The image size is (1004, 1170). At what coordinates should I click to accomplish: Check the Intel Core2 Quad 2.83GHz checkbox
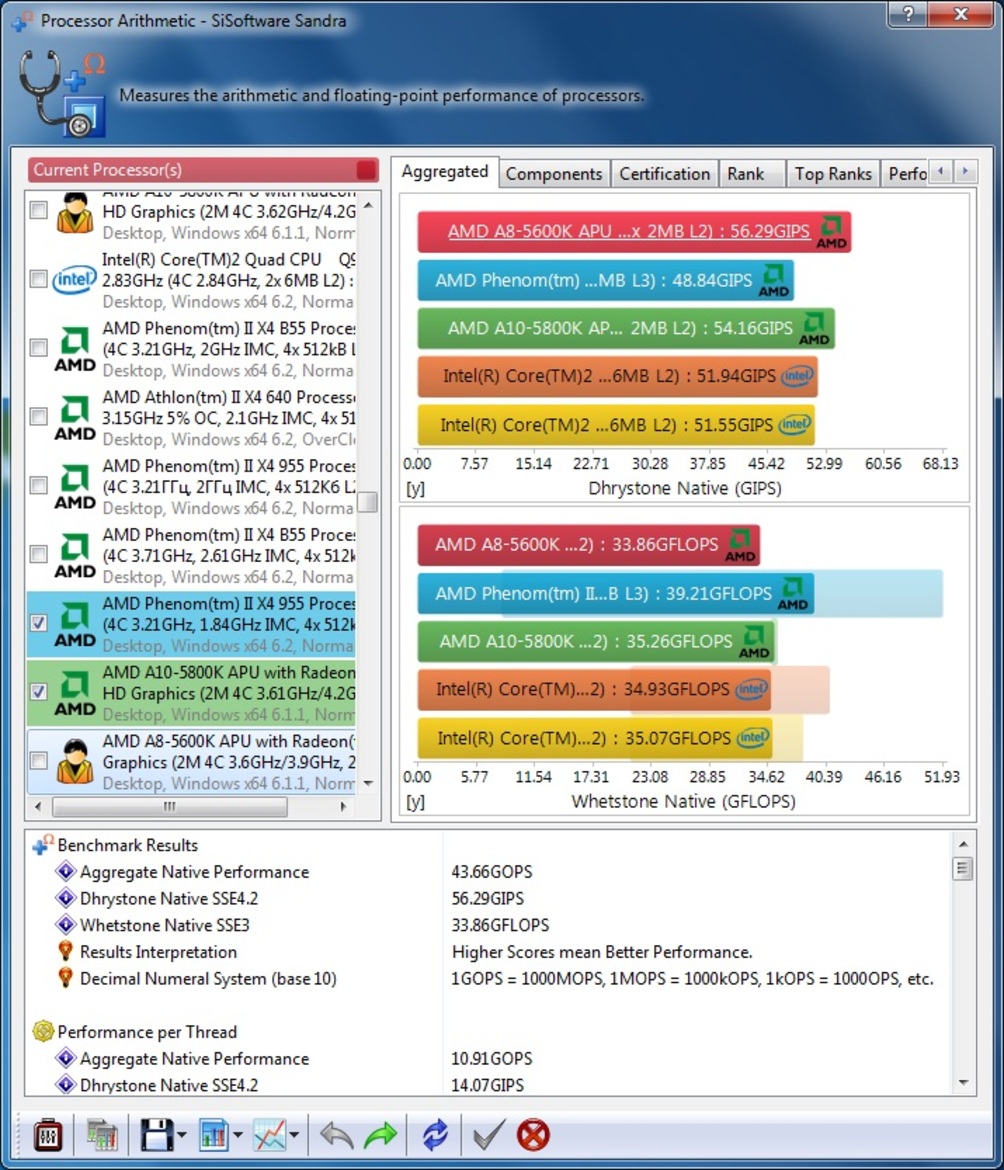38,279
